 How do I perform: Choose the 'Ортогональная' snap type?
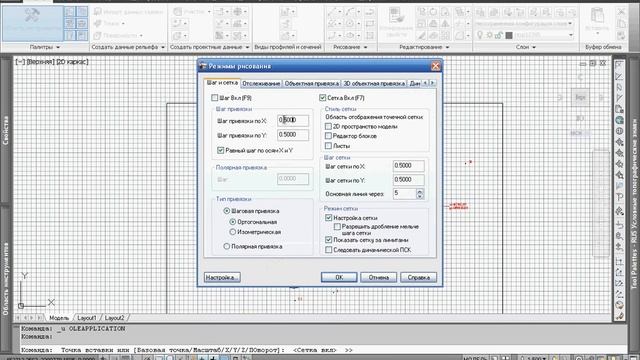[x=233, y=222]
